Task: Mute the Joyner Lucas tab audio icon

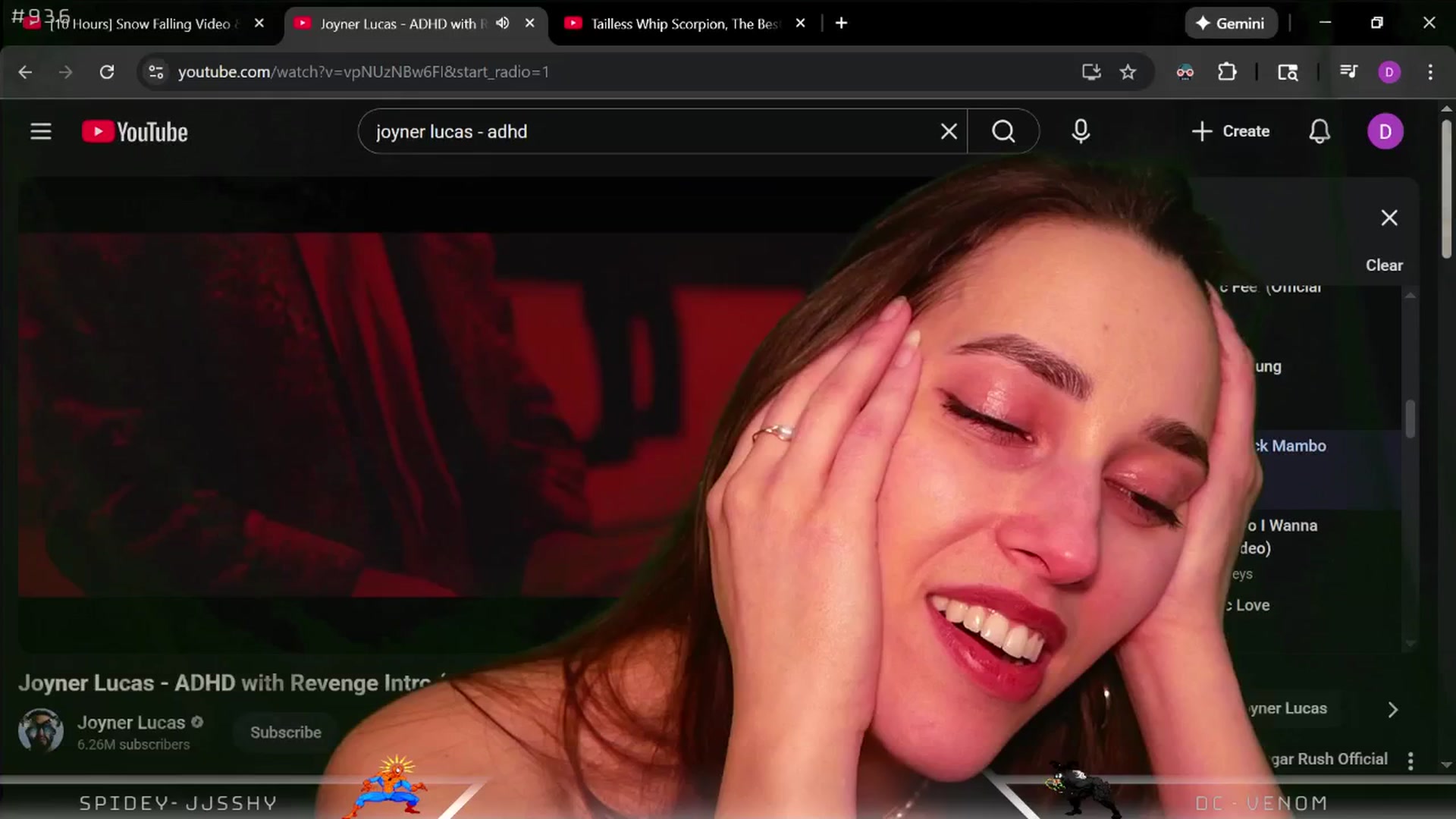Action: pos(503,24)
